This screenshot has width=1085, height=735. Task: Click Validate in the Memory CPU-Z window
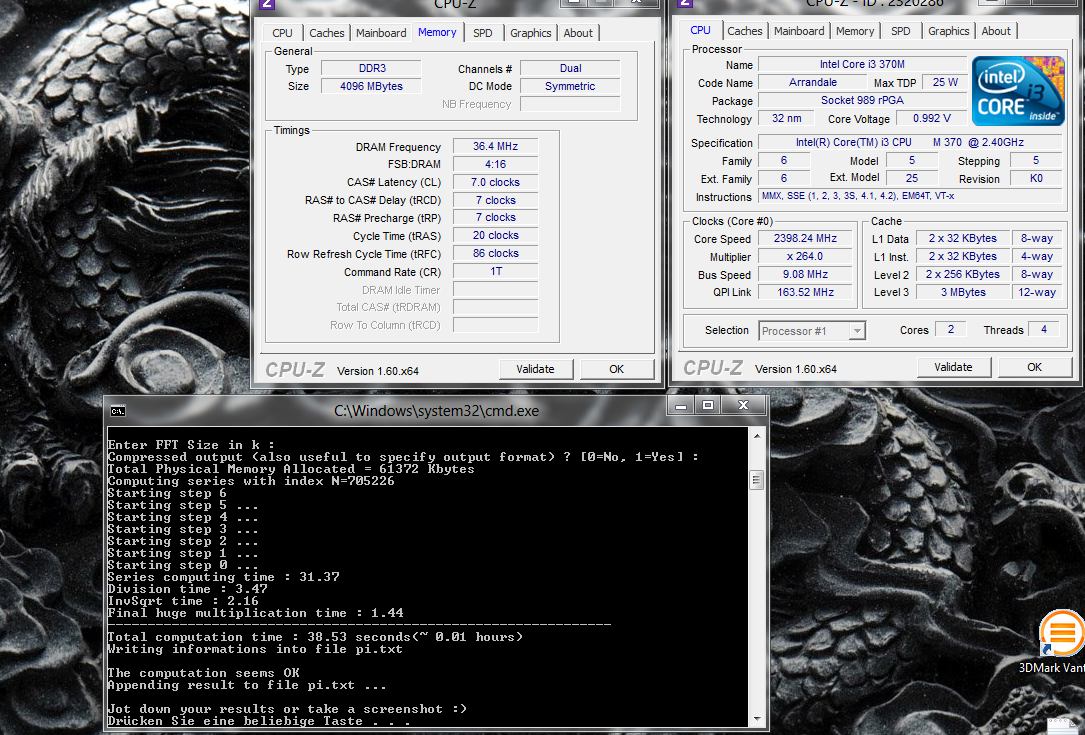coord(536,369)
